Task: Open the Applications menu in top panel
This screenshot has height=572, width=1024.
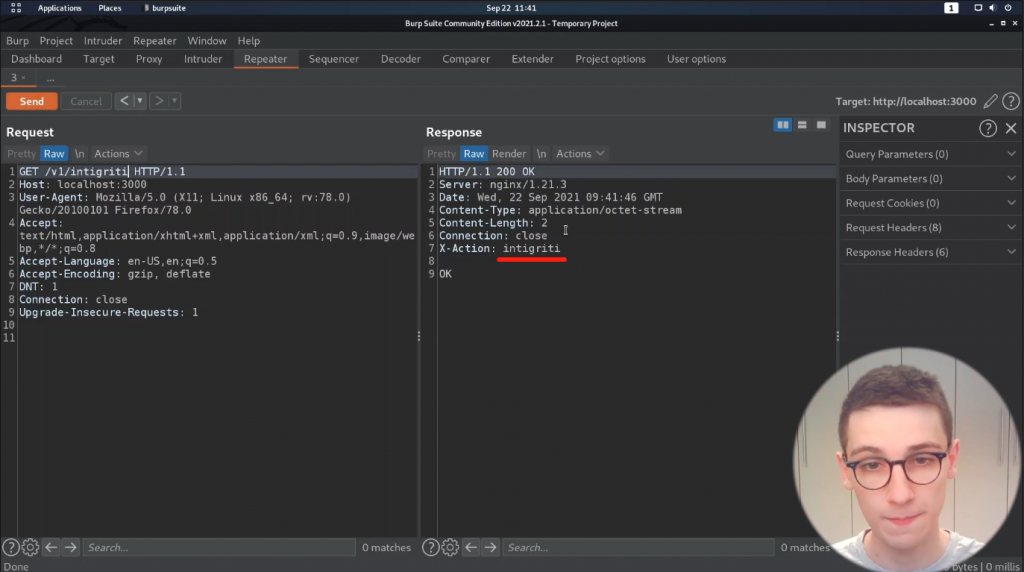Action: coord(59,8)
